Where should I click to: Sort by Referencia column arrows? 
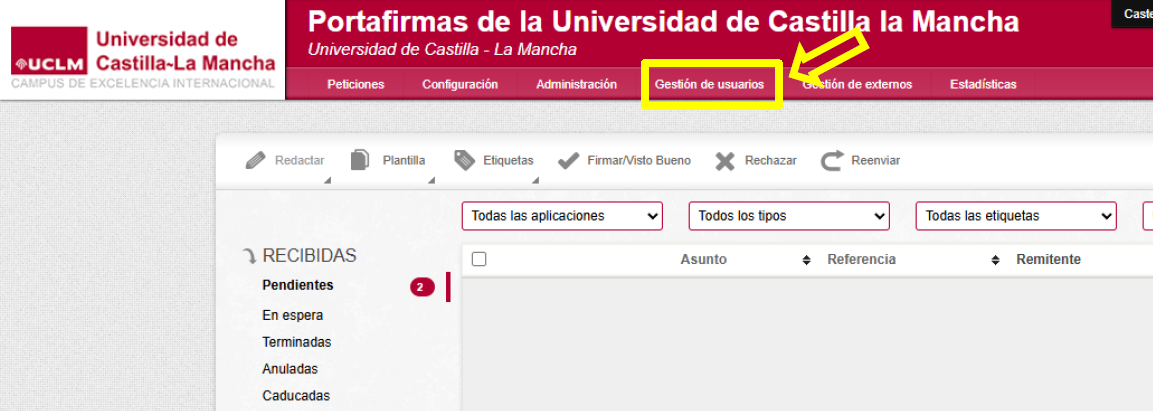click(x=995, y=260)
